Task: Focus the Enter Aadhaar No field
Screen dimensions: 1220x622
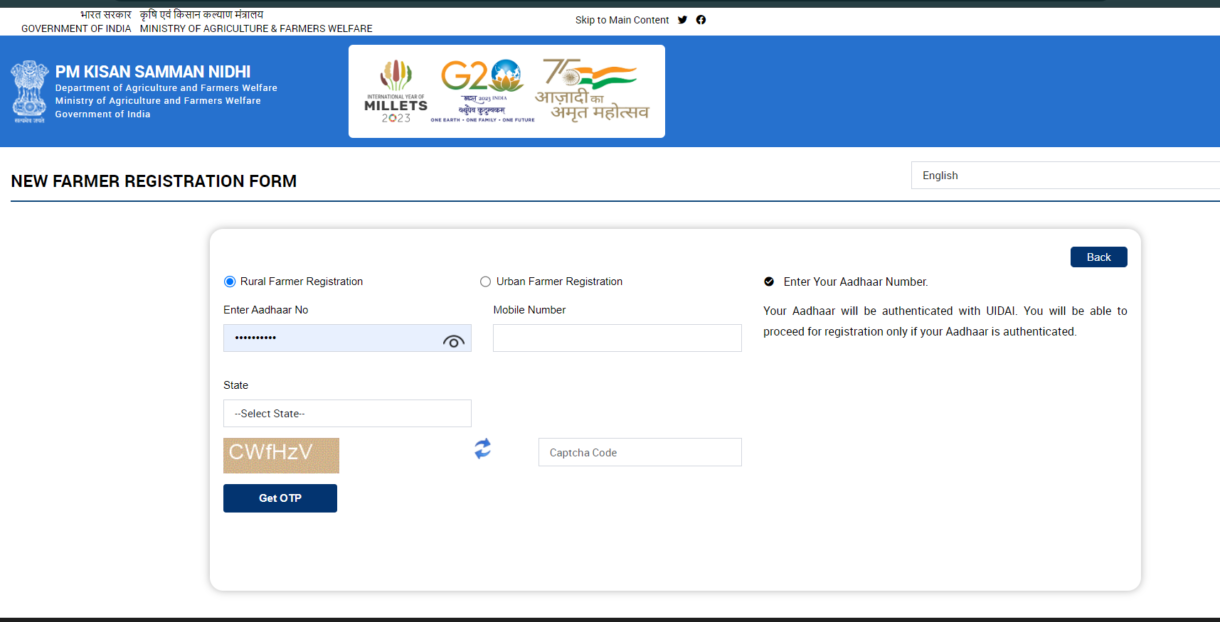Action: pos(347,338)
